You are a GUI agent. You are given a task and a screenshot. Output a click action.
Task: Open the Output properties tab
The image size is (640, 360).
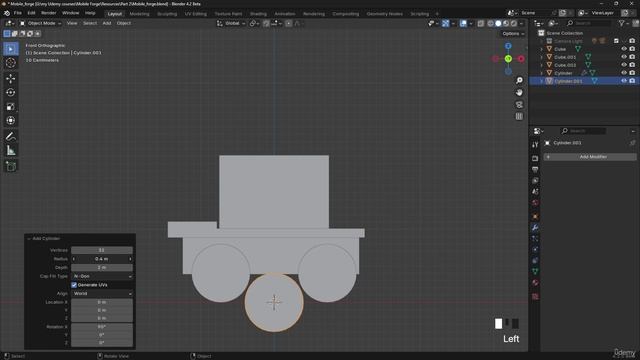(535, 169)
